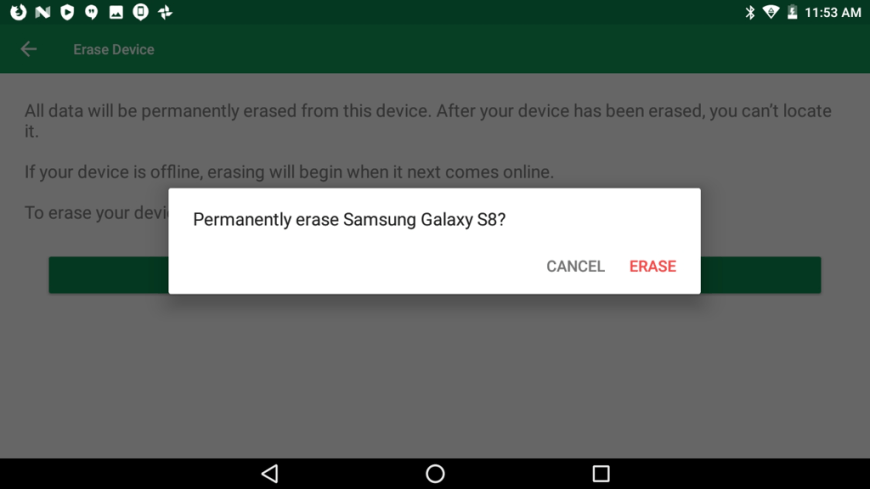Go back using the header arrow
The height and width of the screenshot is (489, 870).
29,49
